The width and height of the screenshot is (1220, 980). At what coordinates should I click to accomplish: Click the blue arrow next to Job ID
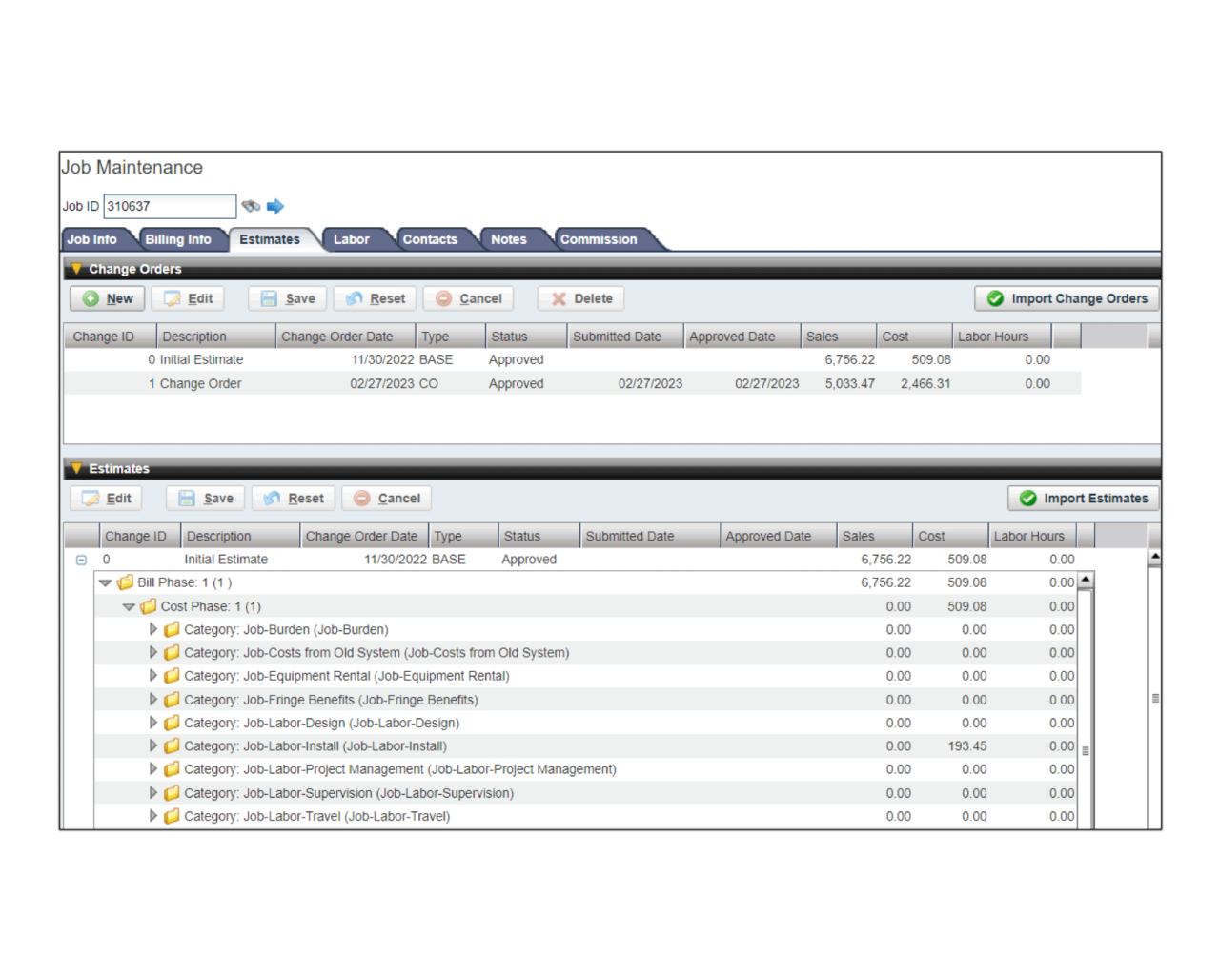click(x=275, y=206)
